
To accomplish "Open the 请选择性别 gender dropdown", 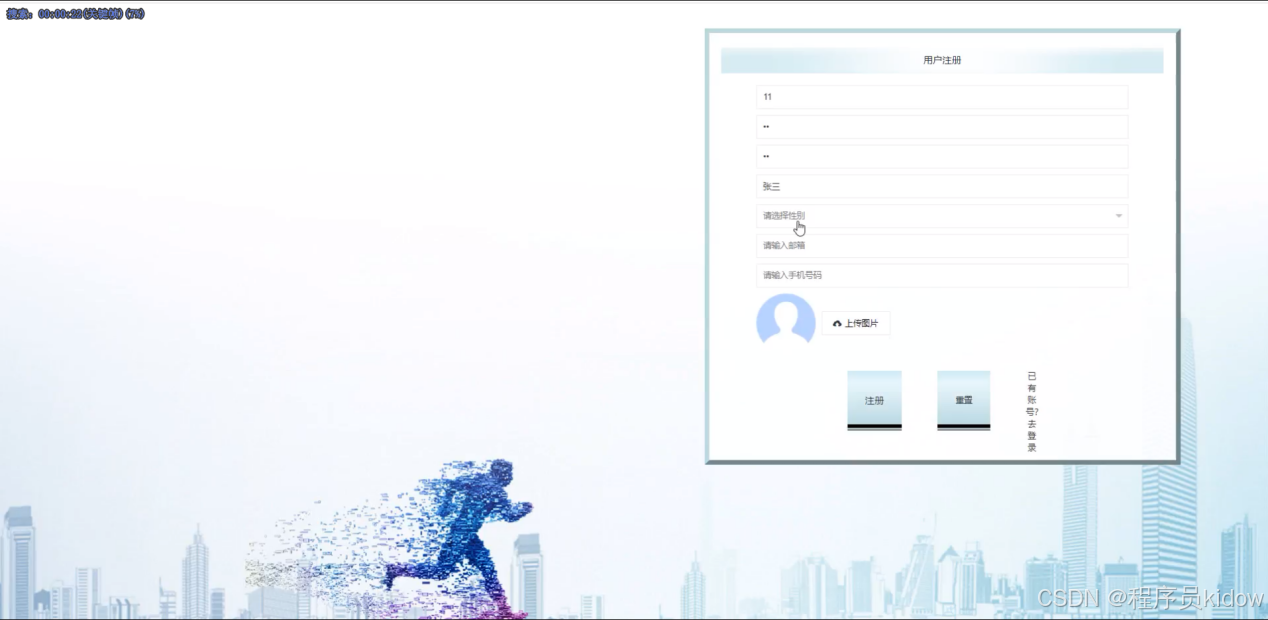I will 942,216.
